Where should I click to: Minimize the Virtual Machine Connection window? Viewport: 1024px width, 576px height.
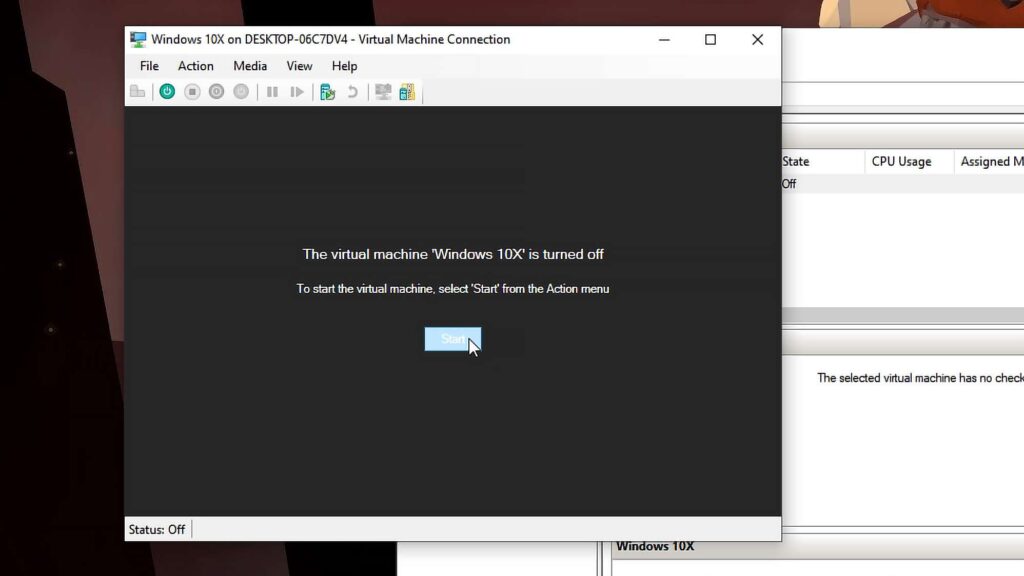click(664, 40)
